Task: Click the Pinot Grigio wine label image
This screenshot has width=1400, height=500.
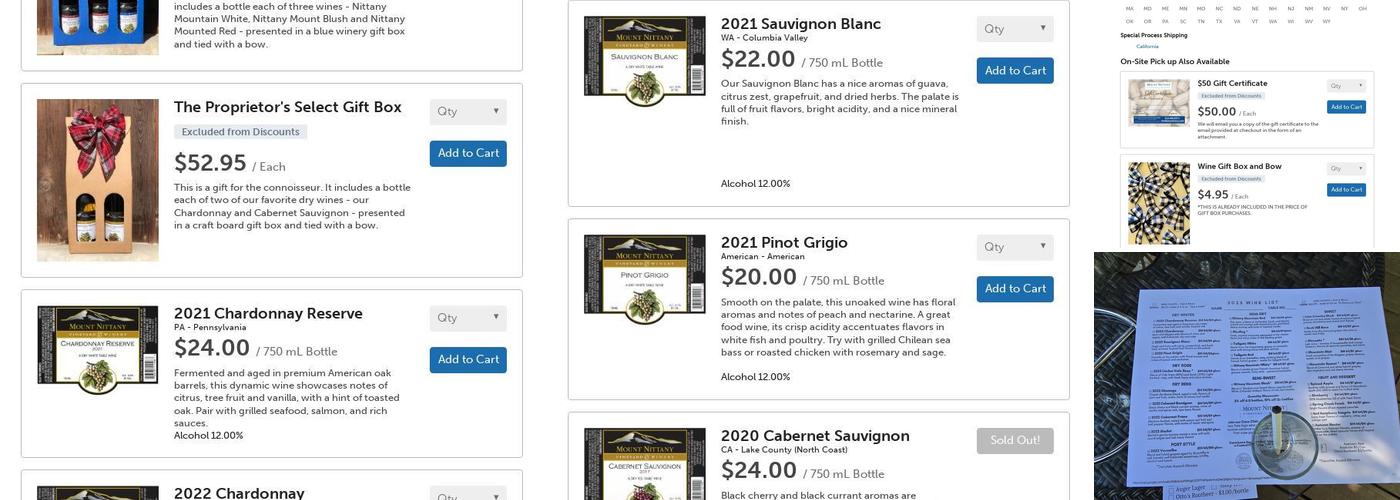Action: [644, 279]
